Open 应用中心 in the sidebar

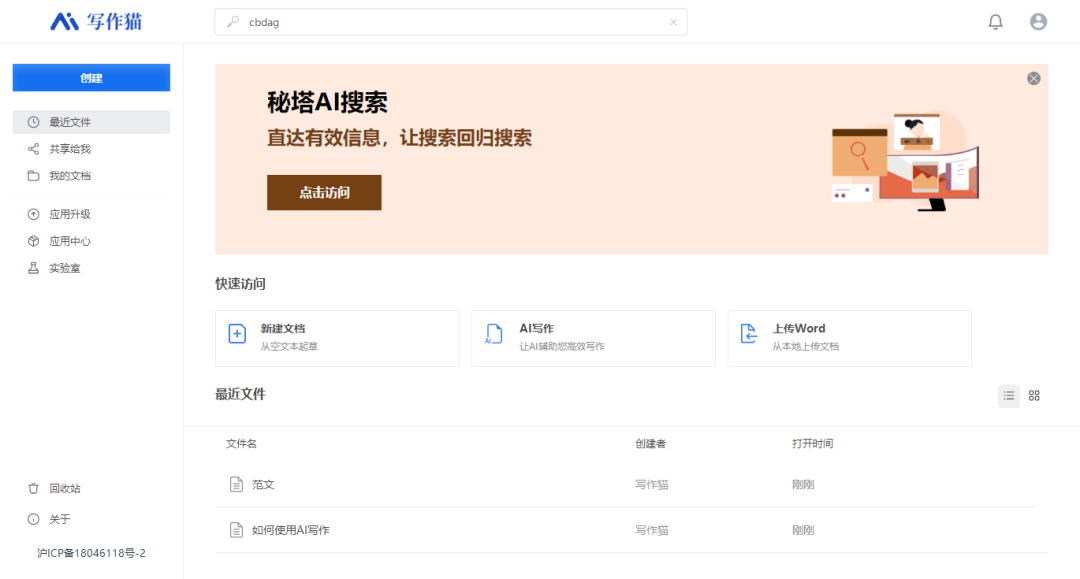pos(91,241)
